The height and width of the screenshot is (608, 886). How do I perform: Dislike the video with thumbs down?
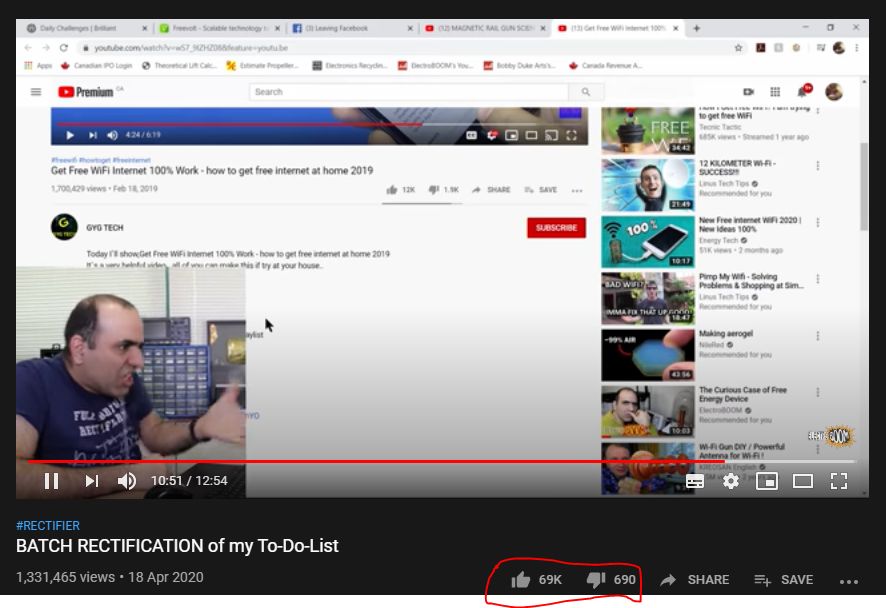click(x=596, y=580)
